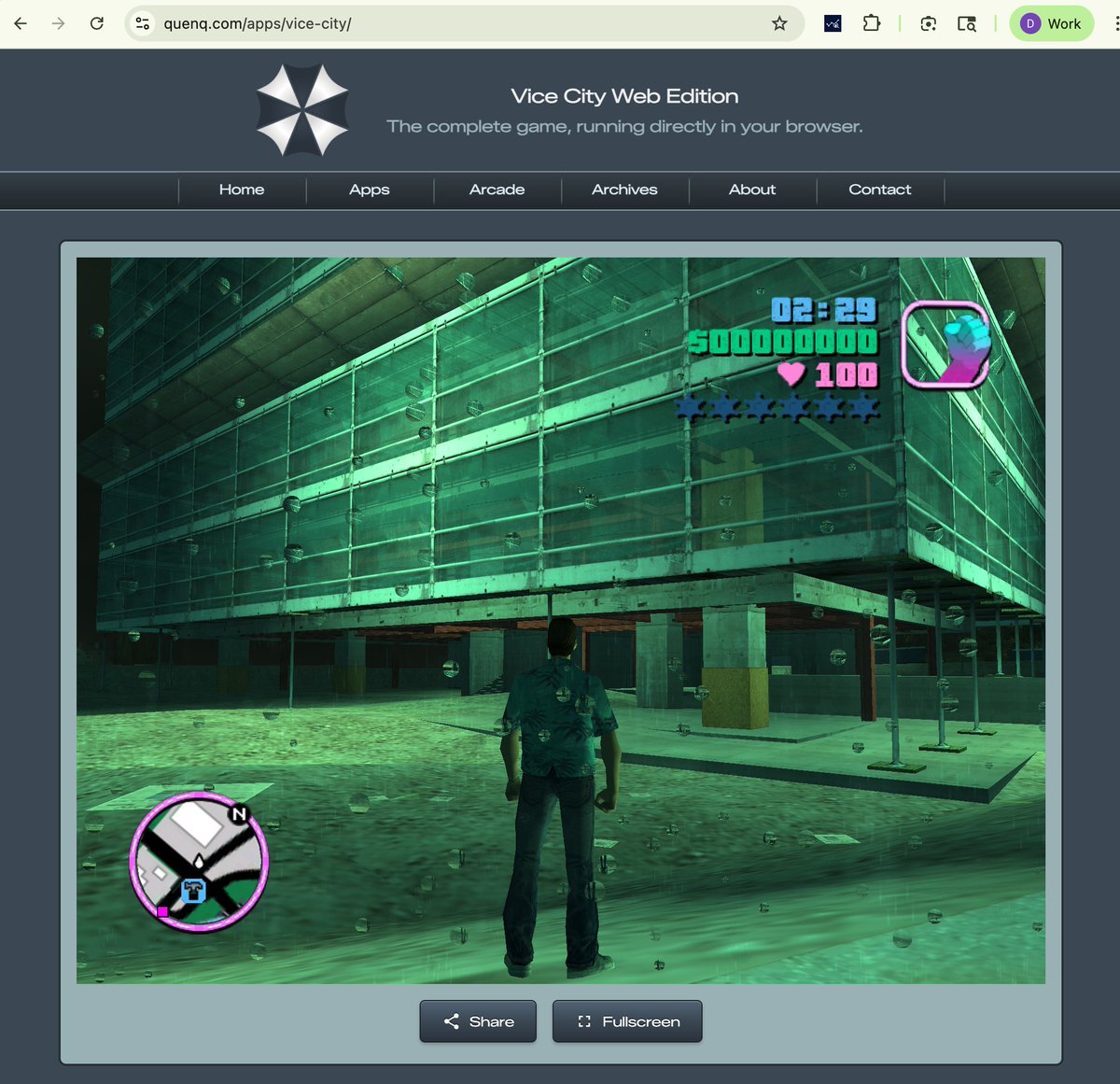This screenshot has width=1120, height=1084.
Task: Open site information icon in address bar
Action: click(143, 23)
